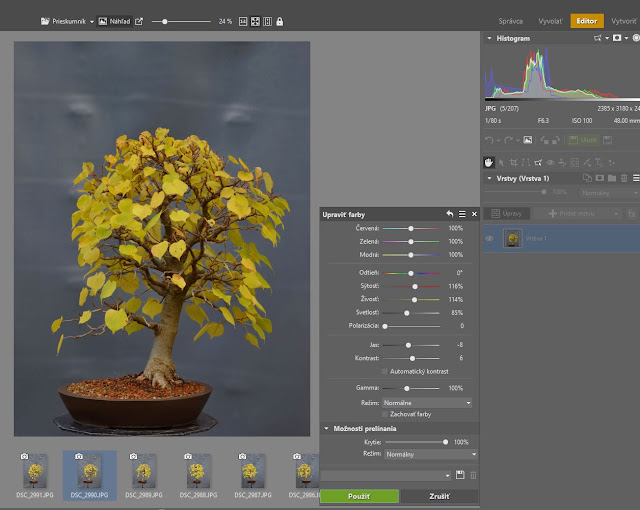Click the green Použiť button

(359, 496)
